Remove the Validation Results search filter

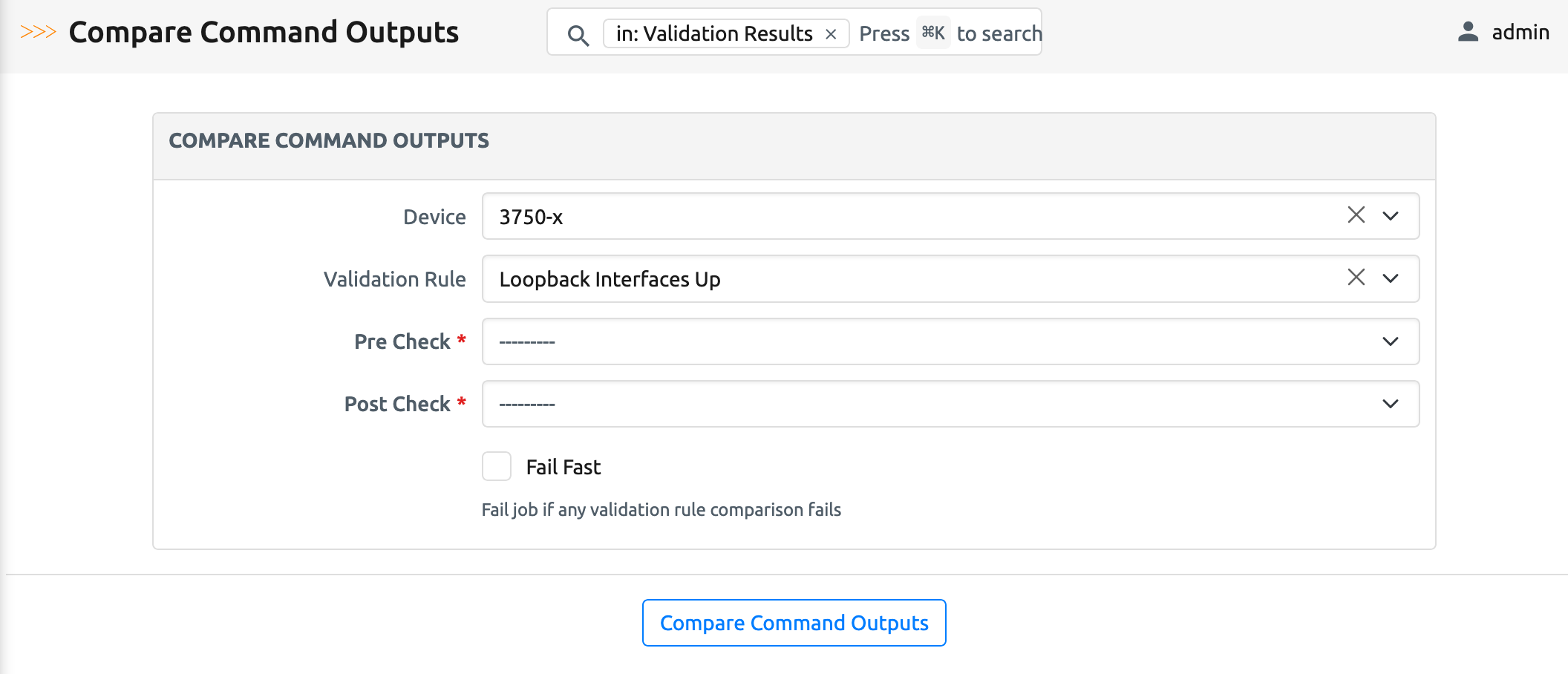pyautogui.click(x=831, y=34)
